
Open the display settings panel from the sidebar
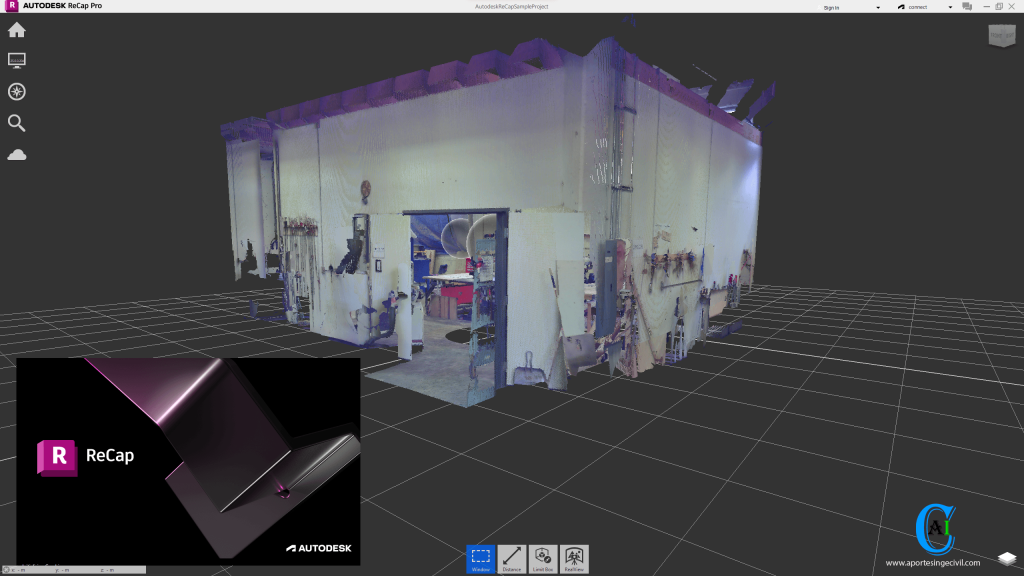17,60
